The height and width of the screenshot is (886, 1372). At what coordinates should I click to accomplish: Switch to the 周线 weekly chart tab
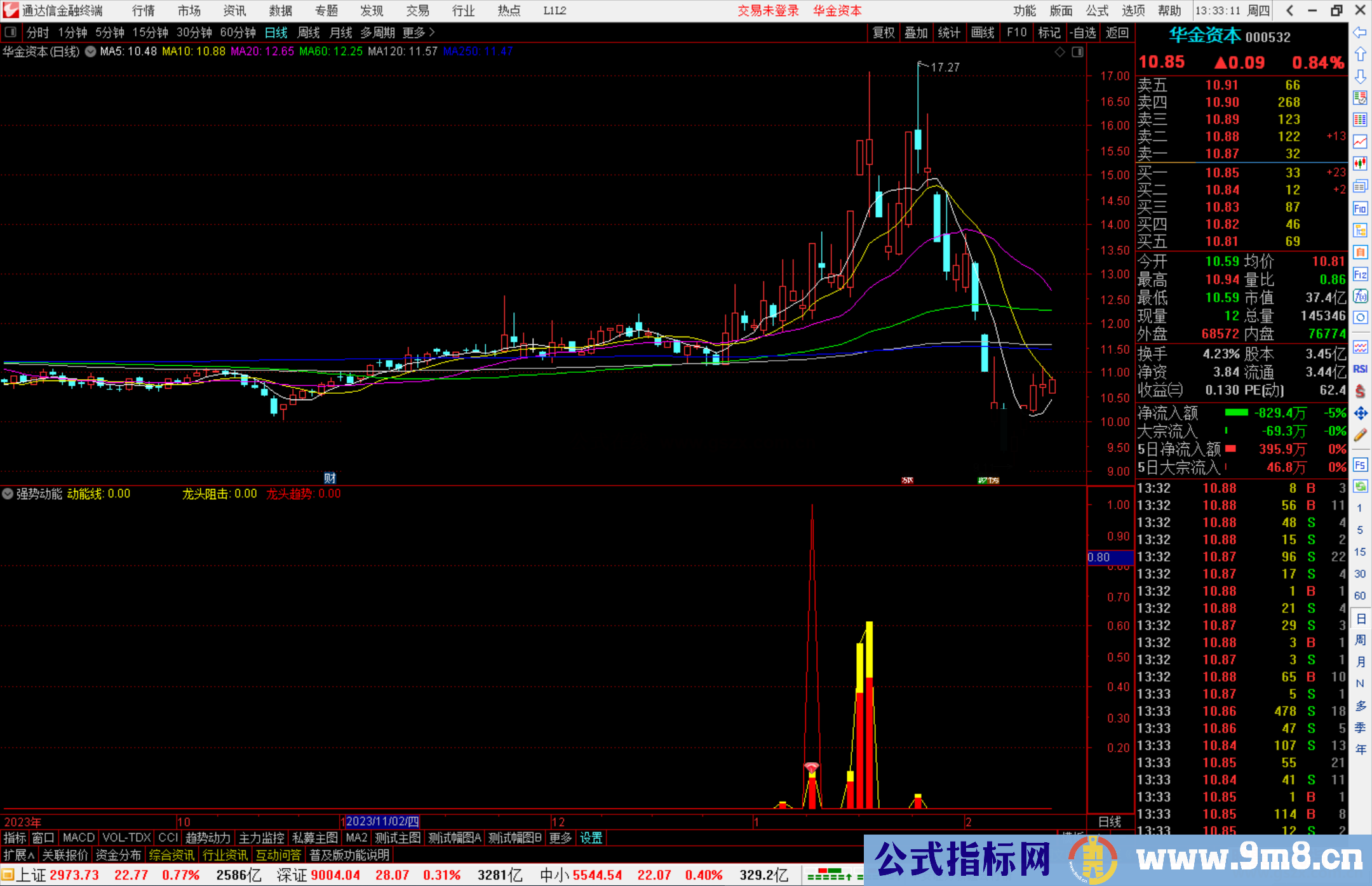point(309,32)
